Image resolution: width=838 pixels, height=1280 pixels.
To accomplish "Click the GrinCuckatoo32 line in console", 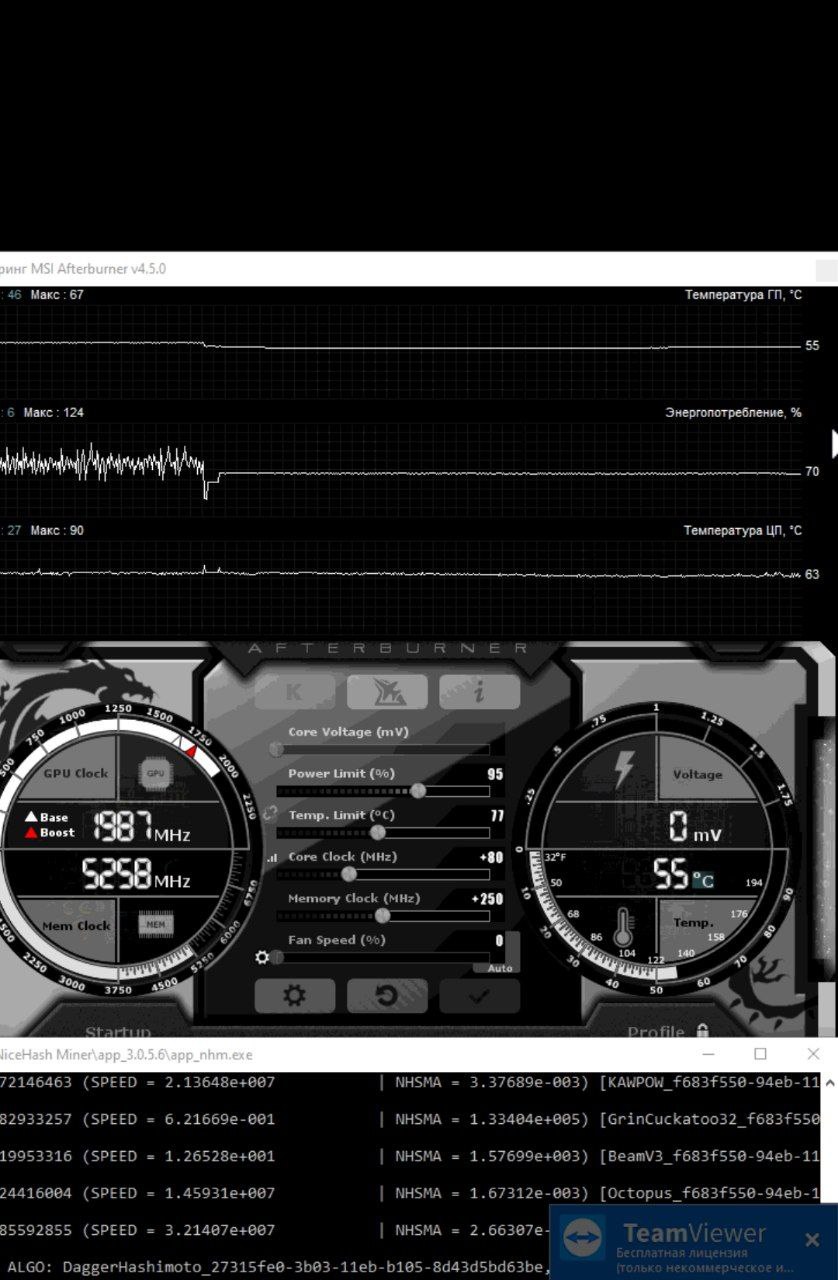I will pyautogui.click(x=410, y=1119).
